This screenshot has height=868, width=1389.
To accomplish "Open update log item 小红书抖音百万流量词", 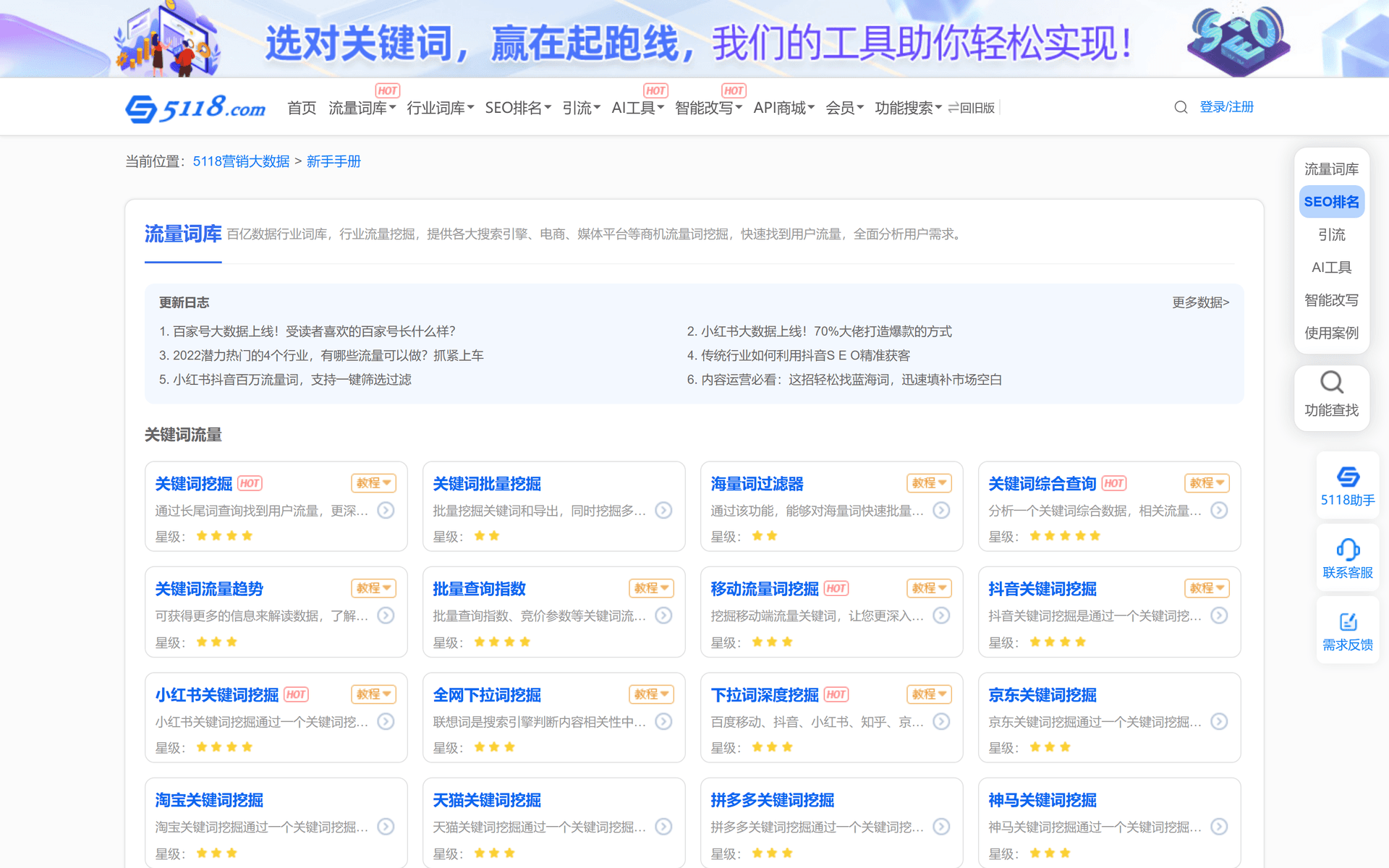I will click(x=285, y=380).
